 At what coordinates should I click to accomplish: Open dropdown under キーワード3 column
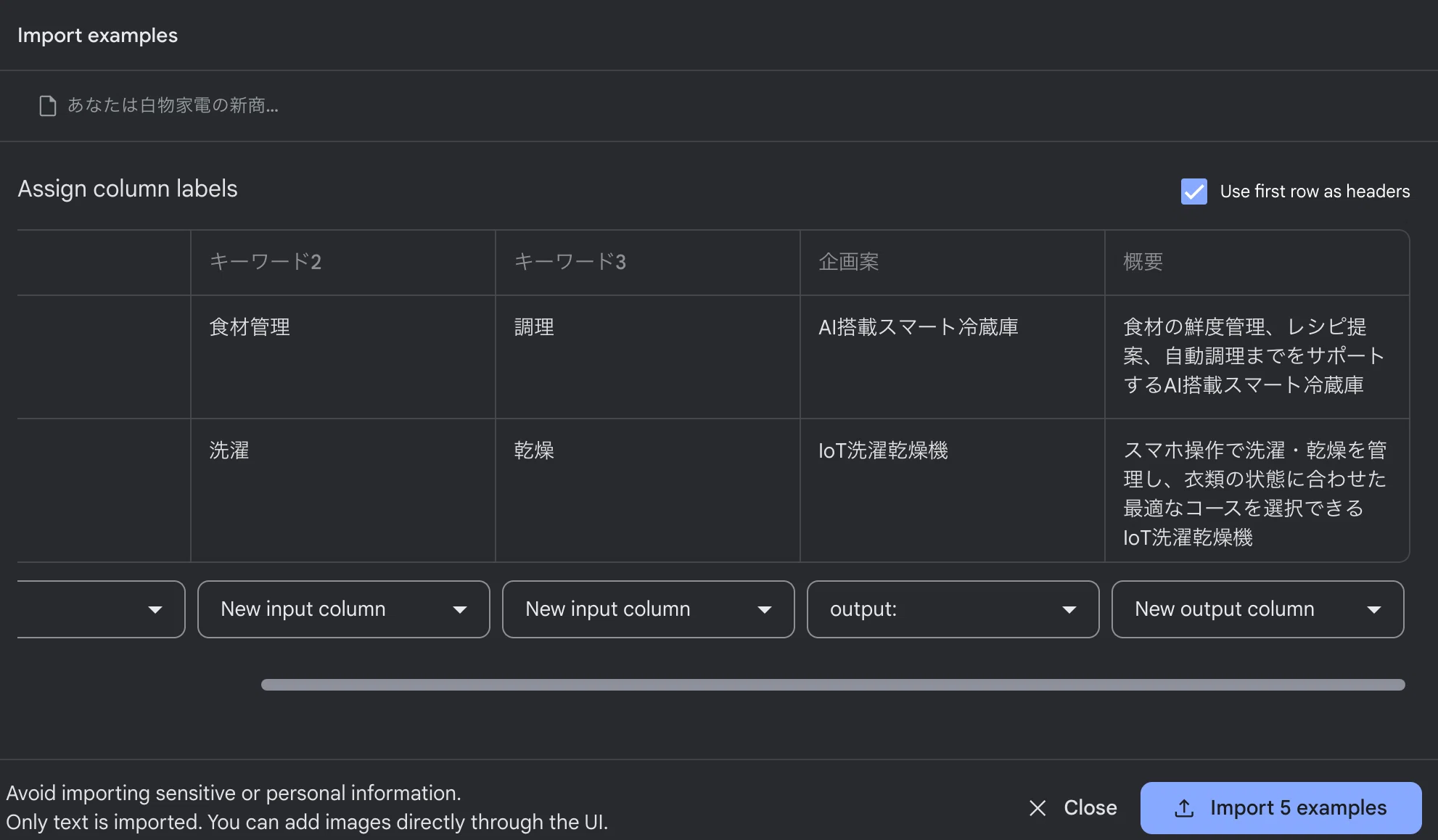coord(649,609)
